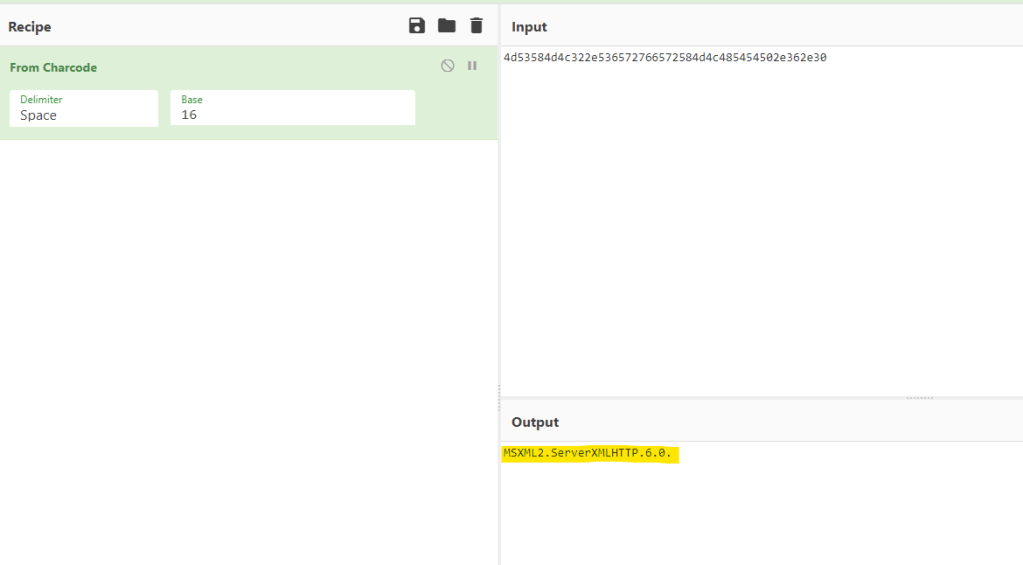Open the Delimiter dropdown showing Space
This screenshot has width=1023, height=565.
point(84,115)
